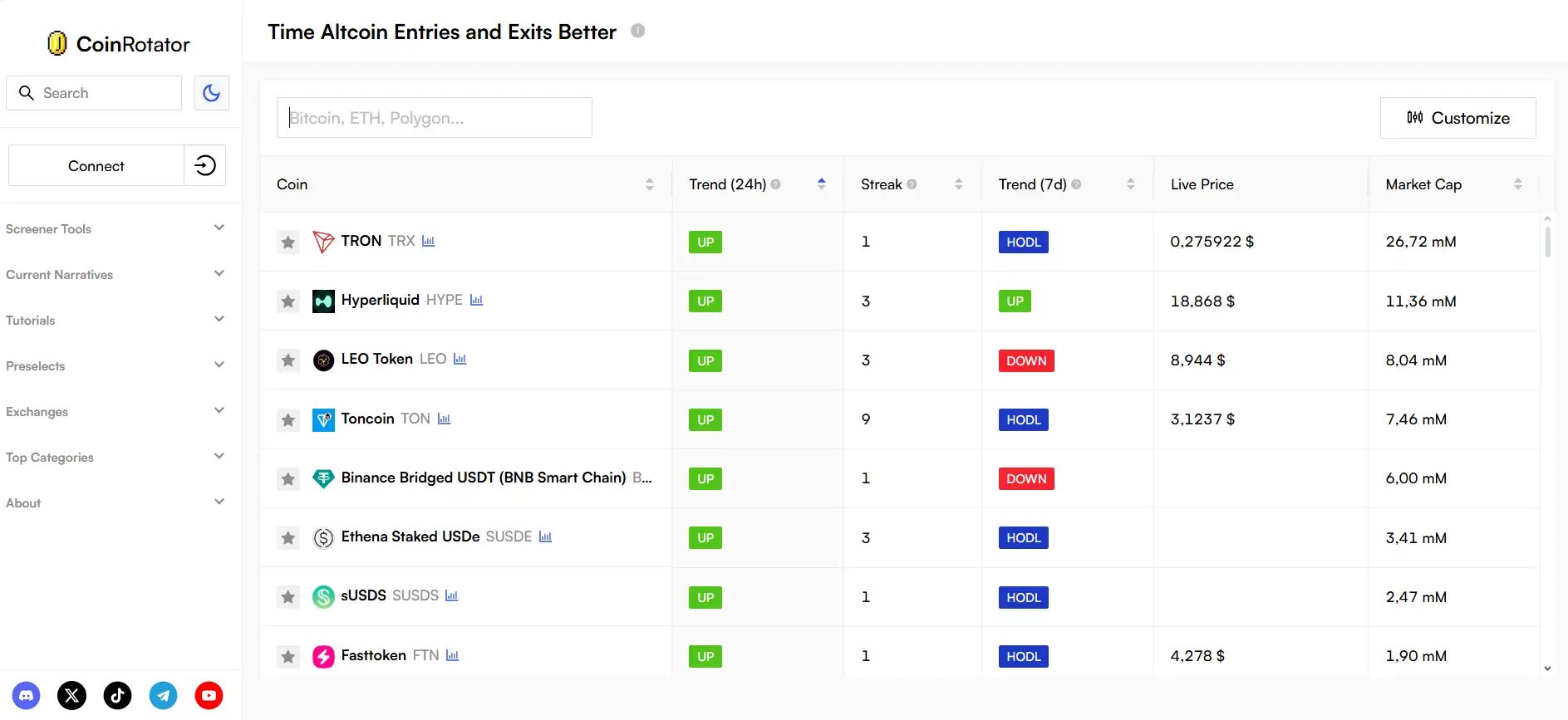Open the chart icon beside Toncoin TON
Viewport: 1568px width, 720px height.
pyautogui.click(x=444, y=419)
